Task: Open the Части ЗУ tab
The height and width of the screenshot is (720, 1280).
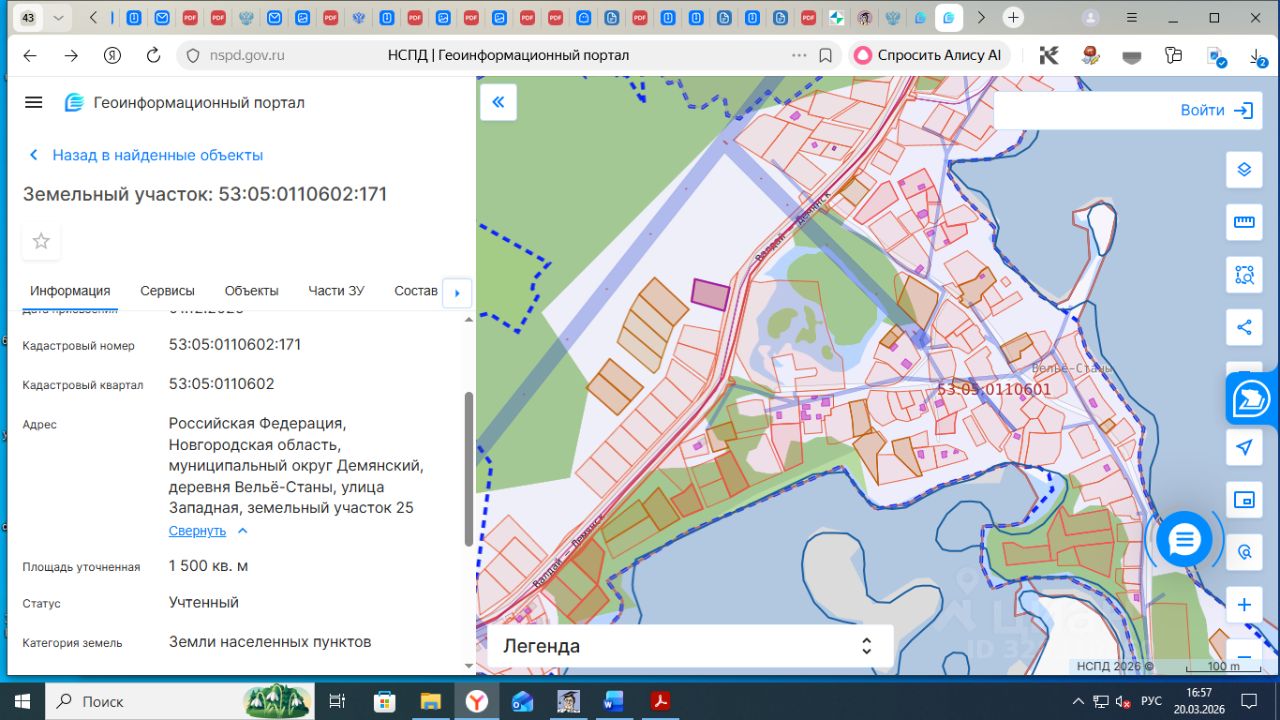Action: (x=336, y=291)
